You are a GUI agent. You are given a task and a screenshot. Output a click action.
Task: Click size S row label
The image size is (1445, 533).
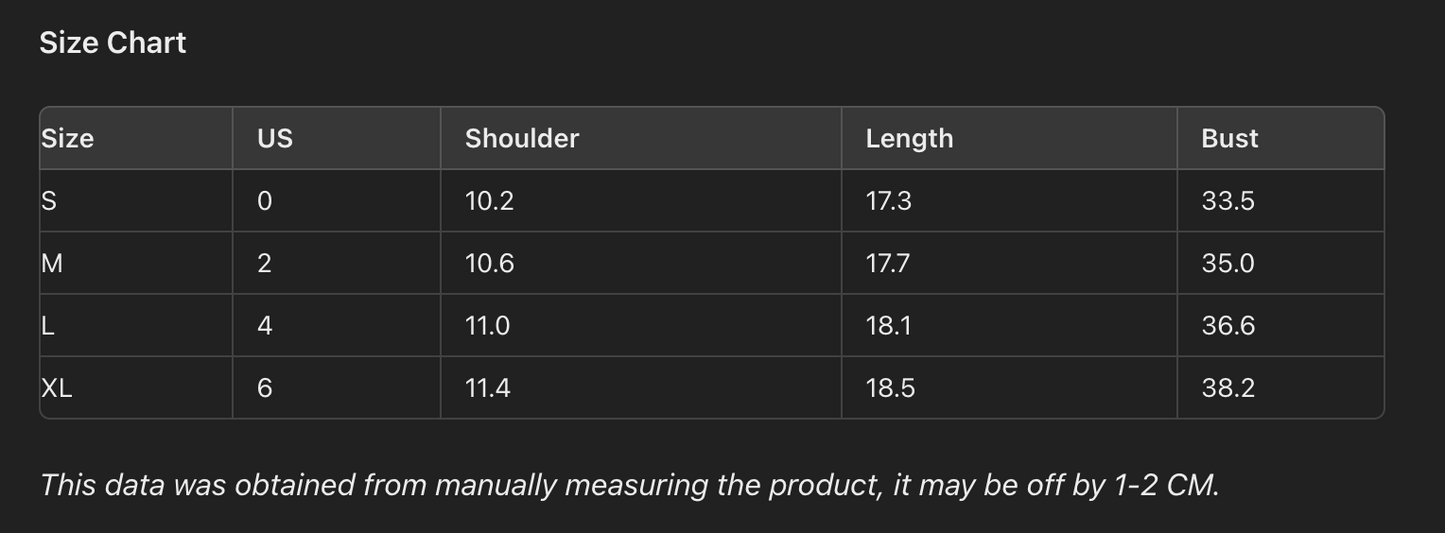[x=49, y=201]
